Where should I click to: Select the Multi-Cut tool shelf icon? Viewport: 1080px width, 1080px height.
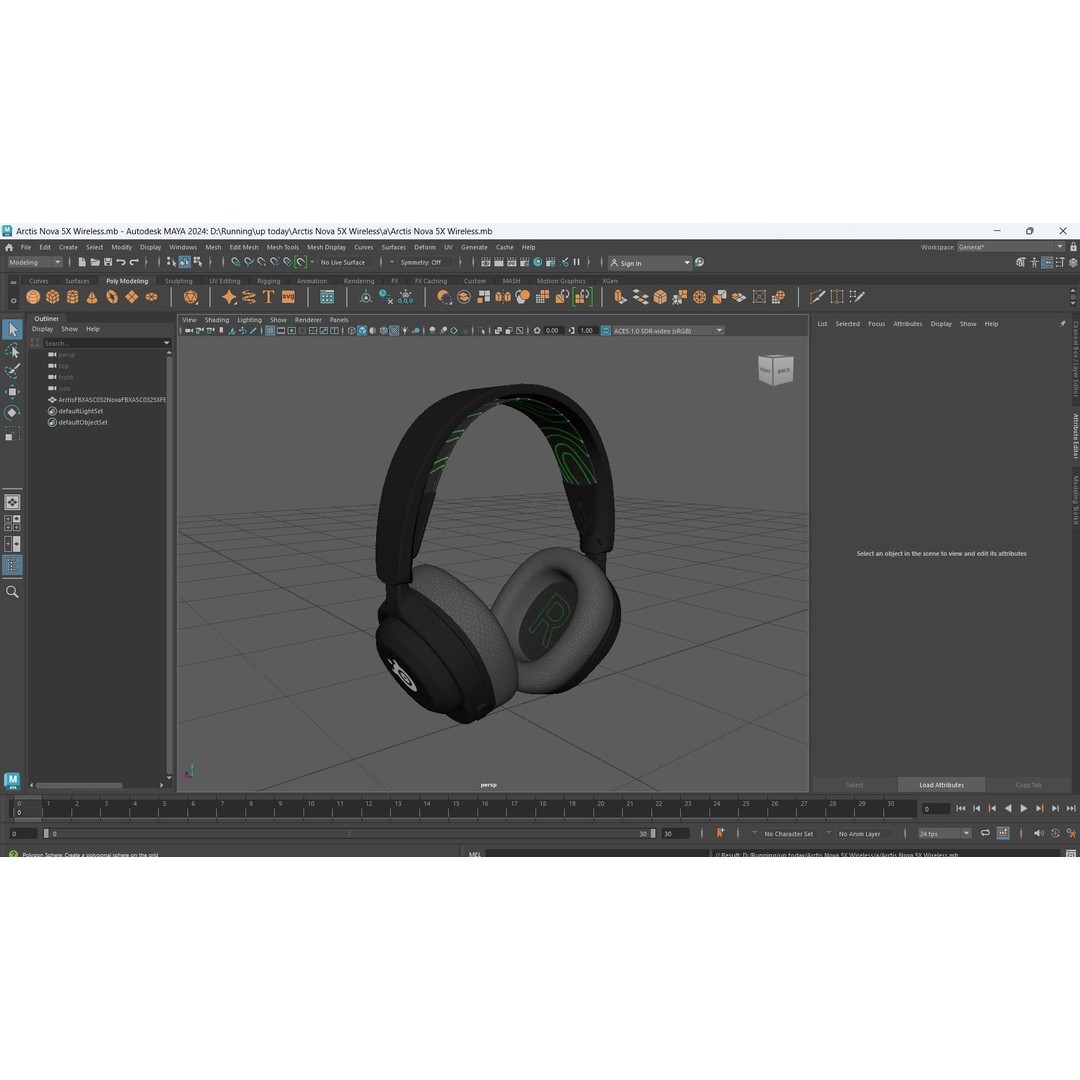tap(817, 297)
